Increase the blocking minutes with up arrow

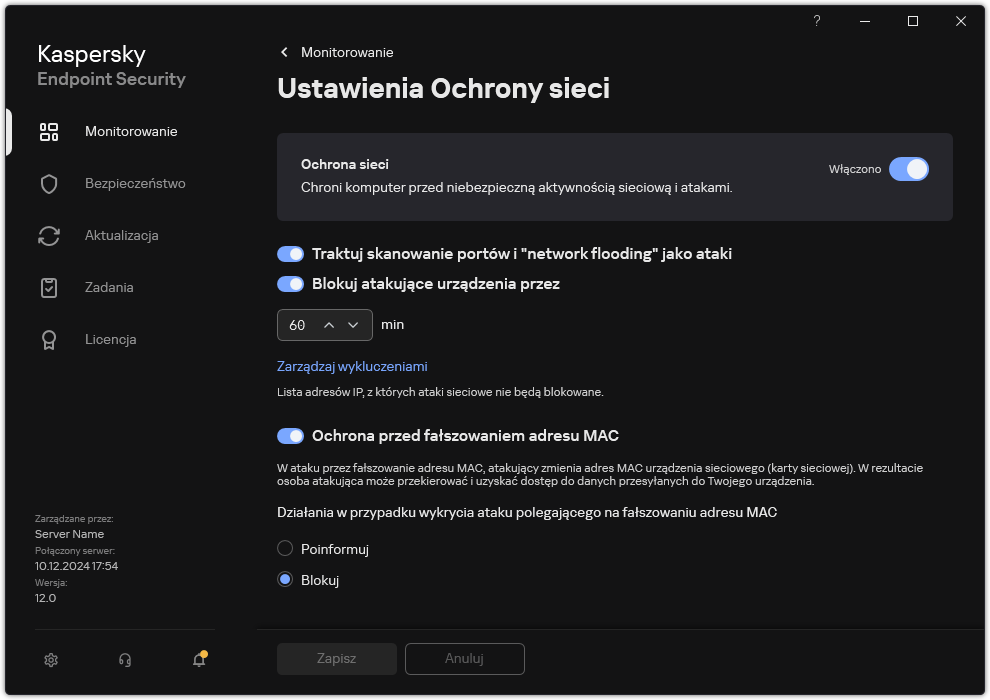coord(329,325)
